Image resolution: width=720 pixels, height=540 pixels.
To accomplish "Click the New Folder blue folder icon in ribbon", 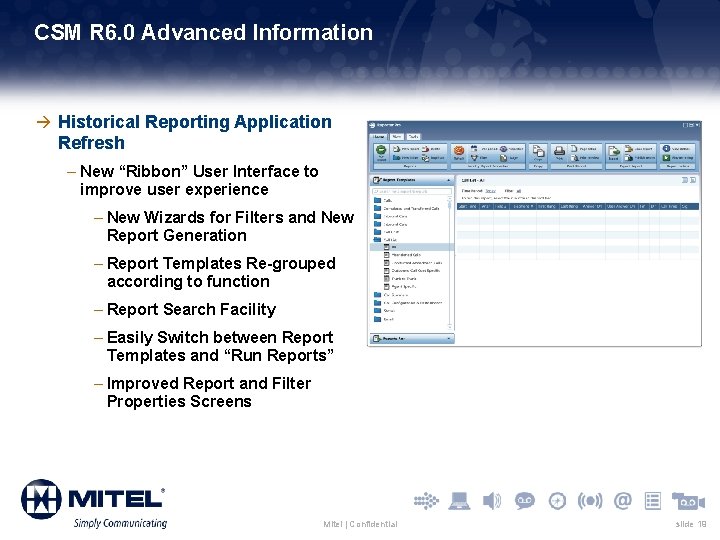I will [x=396, y=158].
